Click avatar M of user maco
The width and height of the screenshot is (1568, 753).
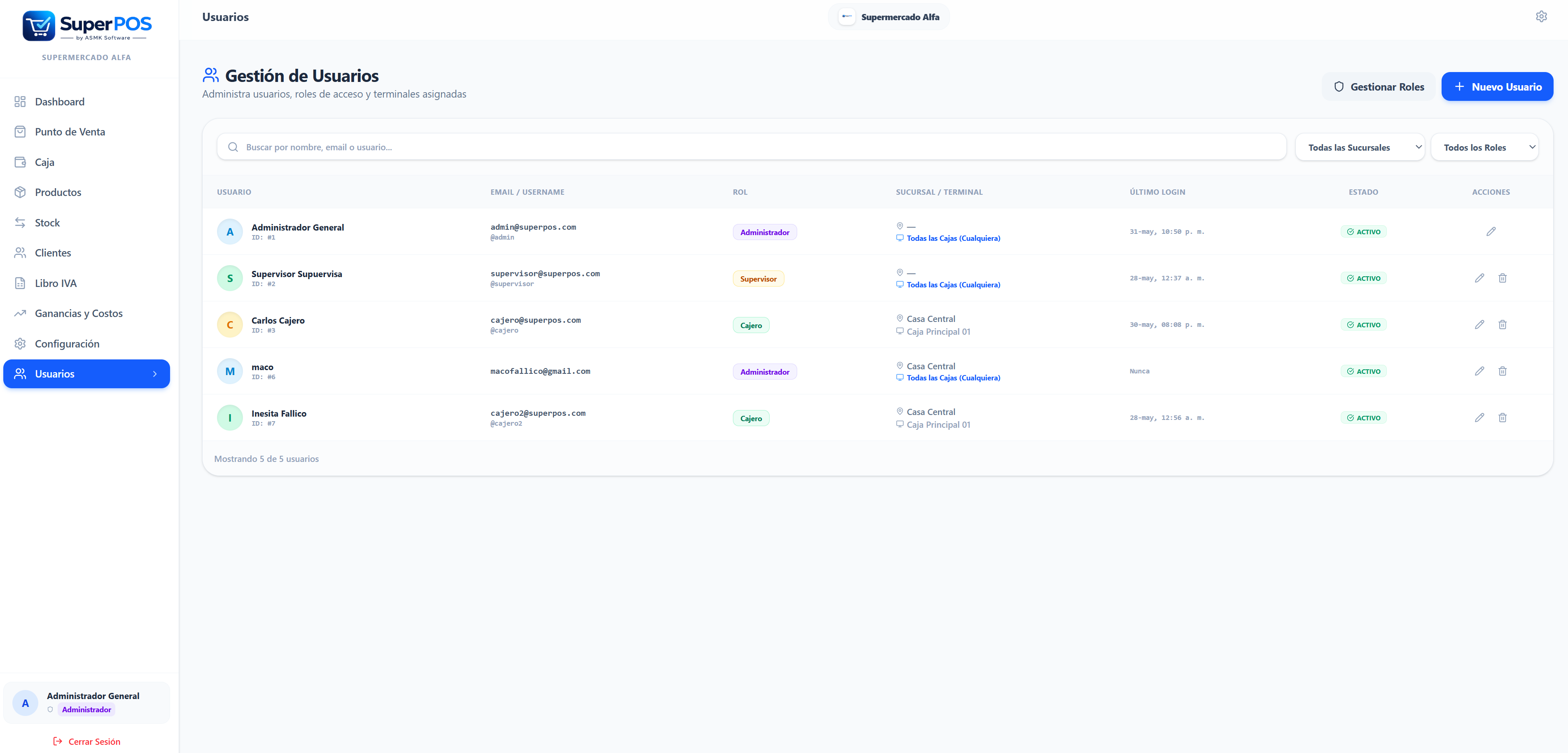(x=230, y=371)
